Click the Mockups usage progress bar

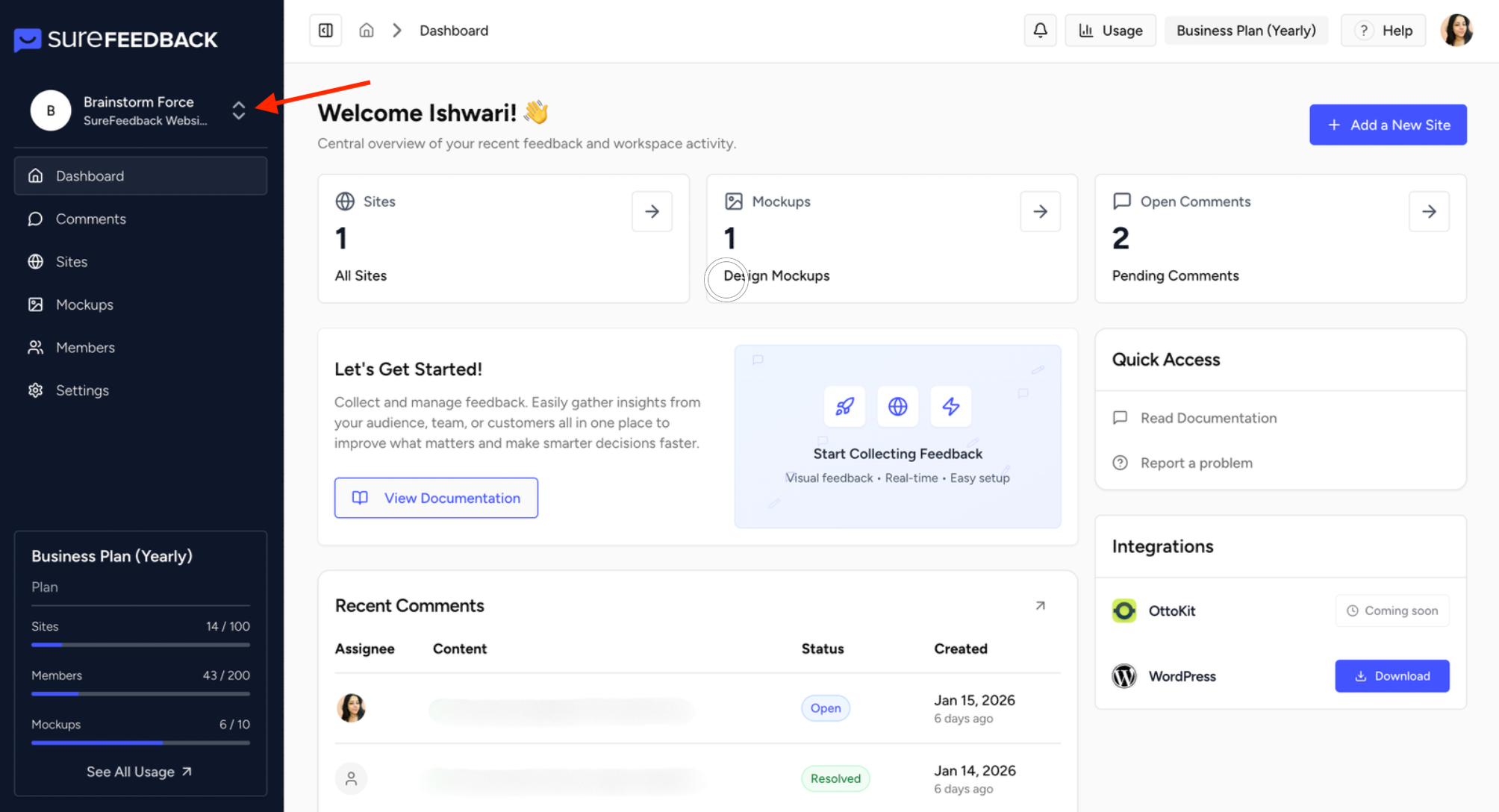pyautogui.click(x=140, y=743)
